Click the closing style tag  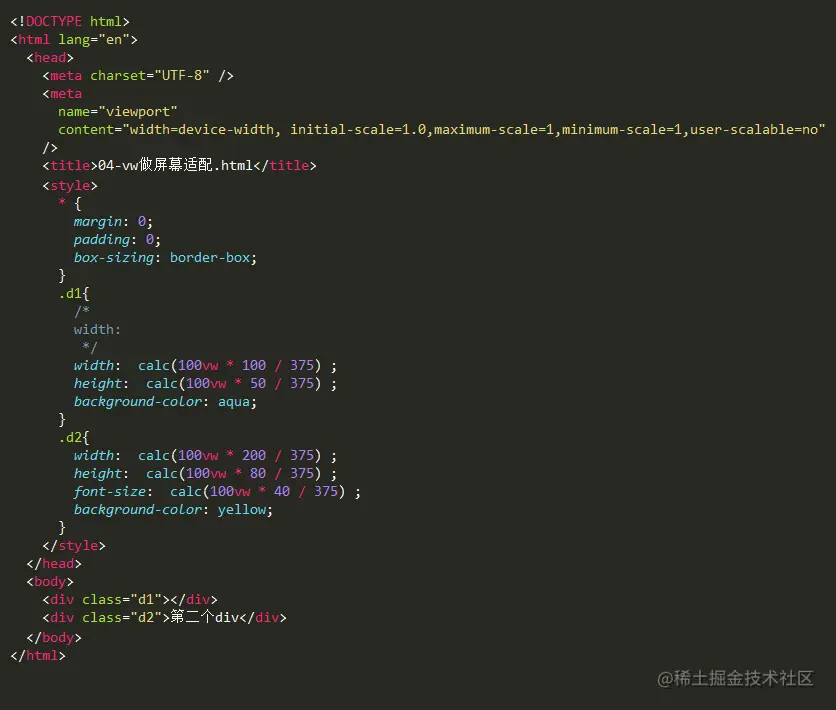point(74,545)
